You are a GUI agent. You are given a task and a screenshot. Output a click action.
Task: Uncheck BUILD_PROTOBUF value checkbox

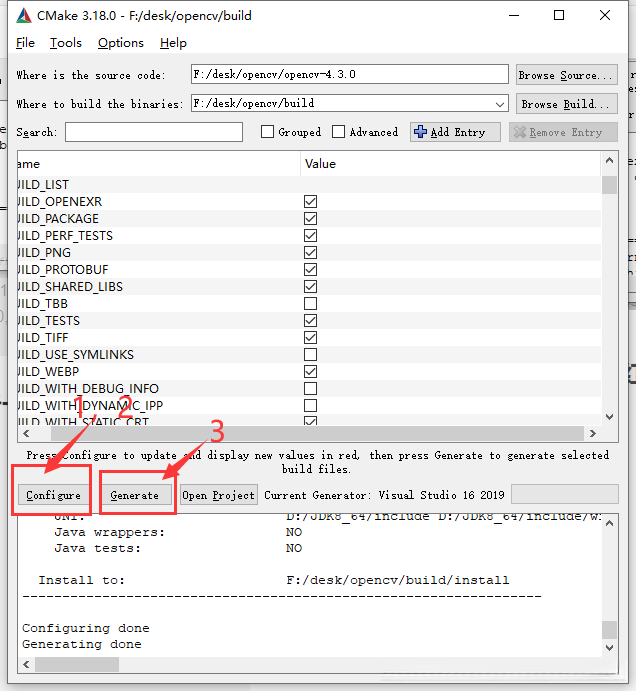[x=310, y=269]
